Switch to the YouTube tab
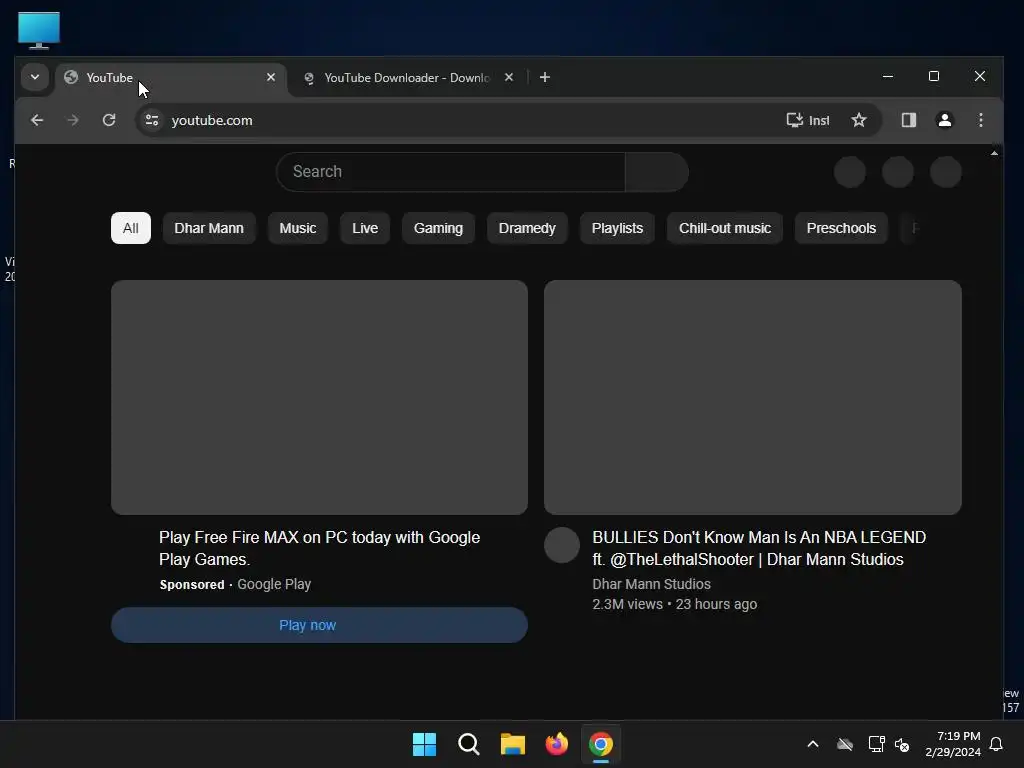The image size is (1024, 768). 171,78
